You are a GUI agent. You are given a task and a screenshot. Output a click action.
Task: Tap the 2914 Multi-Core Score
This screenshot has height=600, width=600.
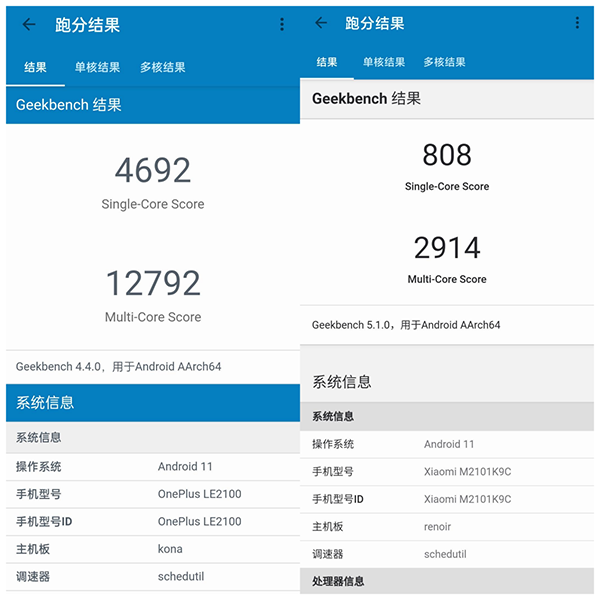447,248
